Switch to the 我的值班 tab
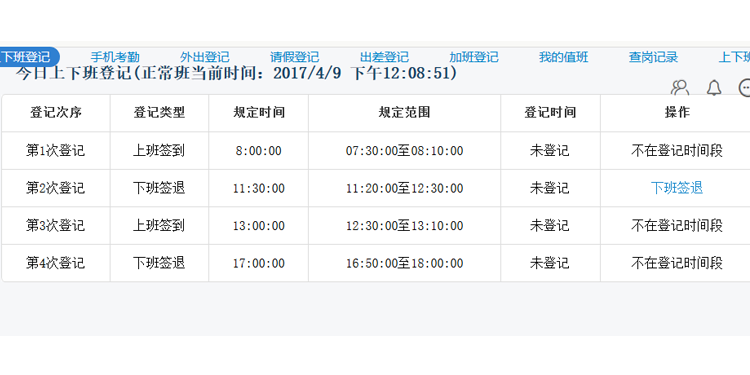The image size is (750, 375). 563,57
